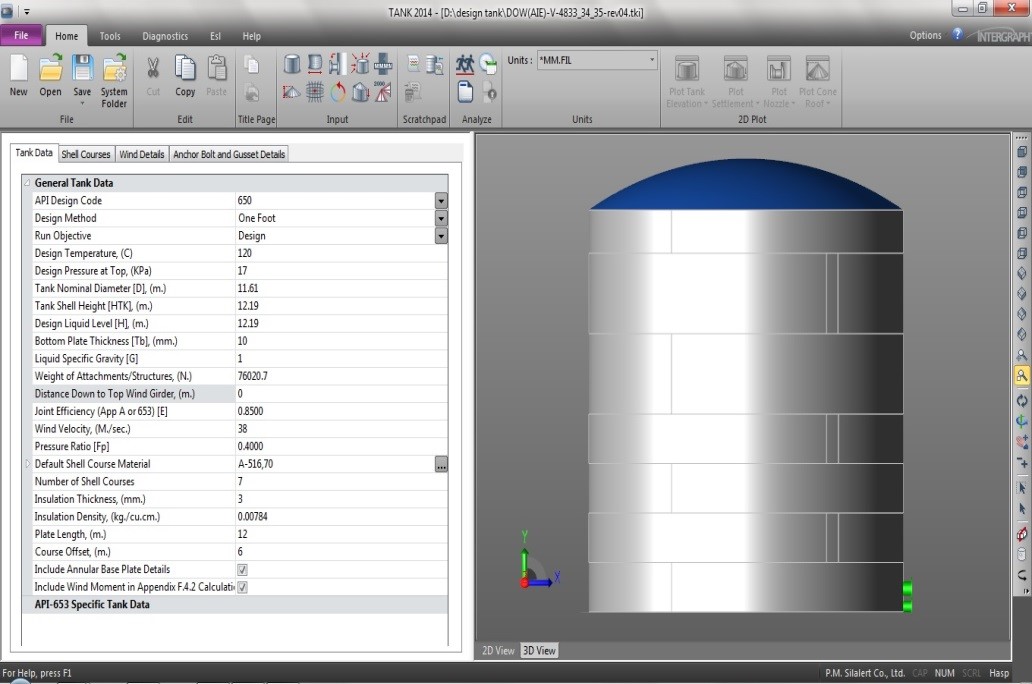Open the Units file dropdown
Screen dimensions: 1032x684
coord(651,60)
